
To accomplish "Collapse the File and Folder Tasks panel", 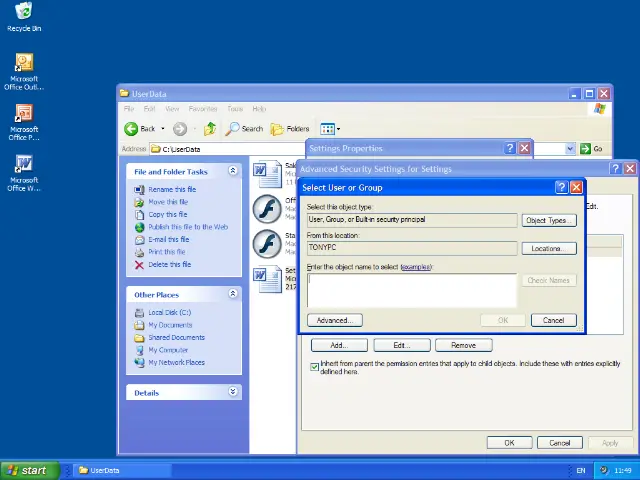I will [x=233, y=171].
